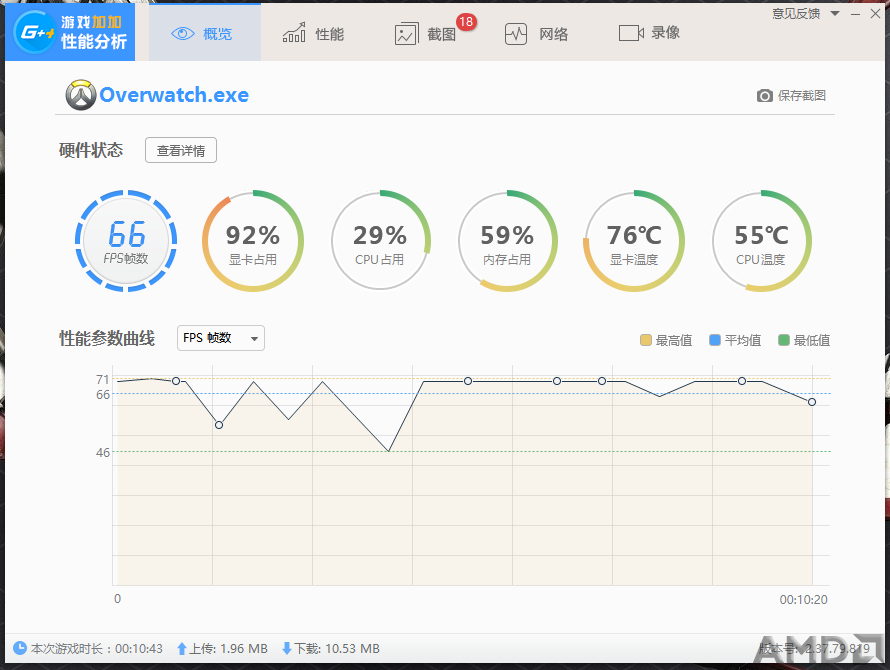The height and width of the screenshot is (670, 890).
Task: Click the 平均值 legend label
Action: 743,340
